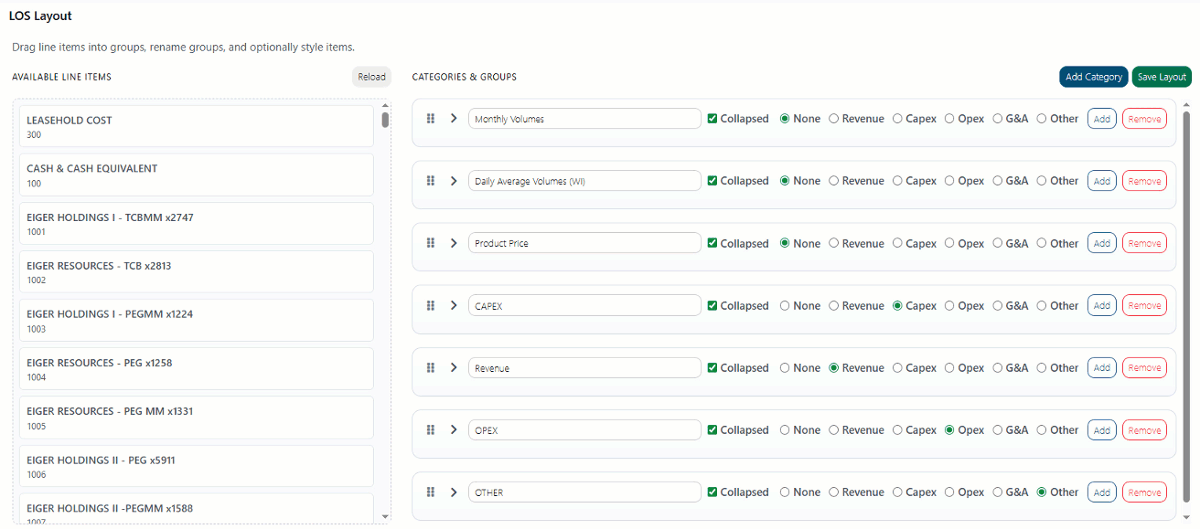
Task: Save the layout
Action: pos(1162,77)
